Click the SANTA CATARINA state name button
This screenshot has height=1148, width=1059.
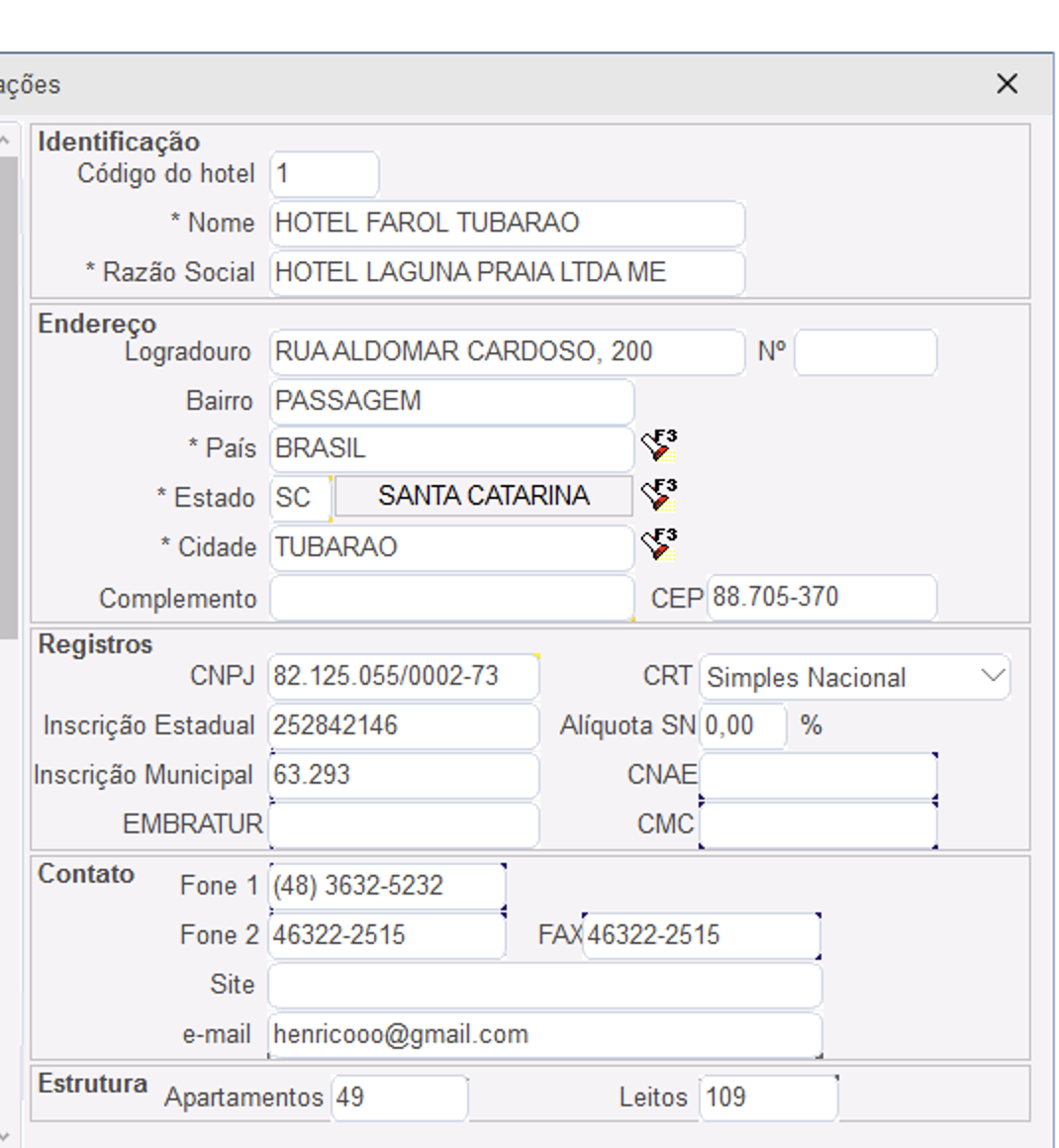(x=483, y=496)
